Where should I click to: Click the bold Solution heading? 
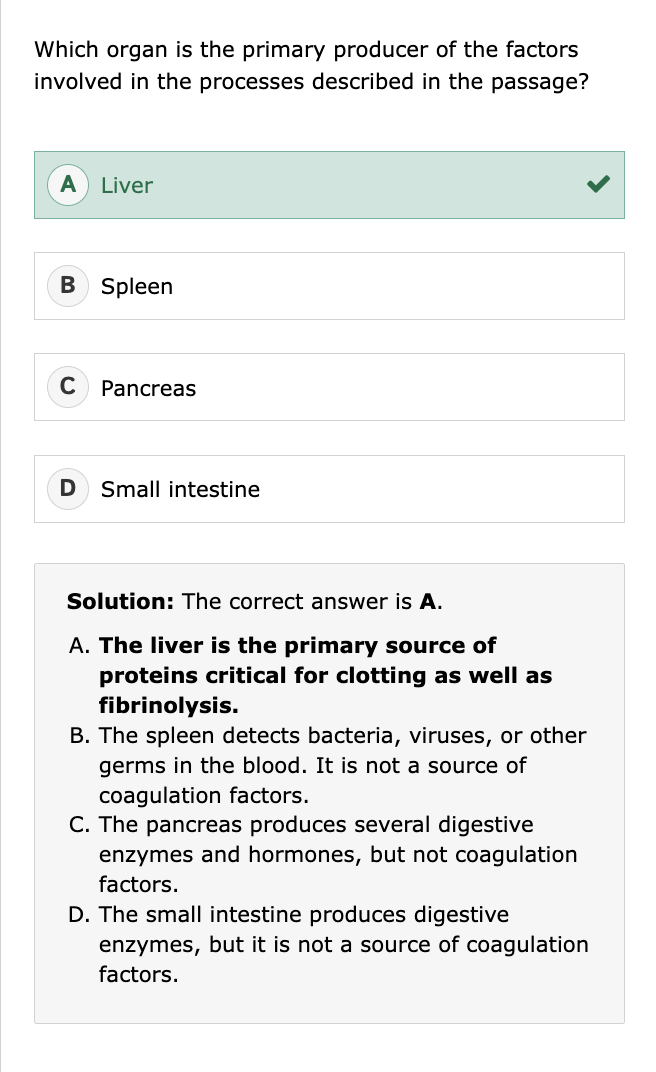121,601
